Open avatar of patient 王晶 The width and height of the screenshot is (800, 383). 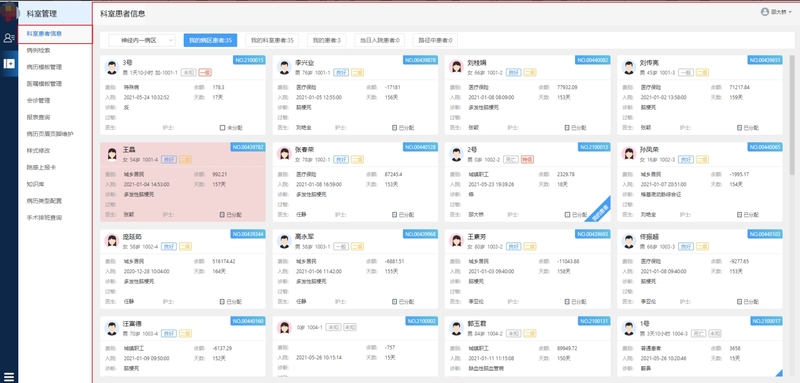coord(112,154)
